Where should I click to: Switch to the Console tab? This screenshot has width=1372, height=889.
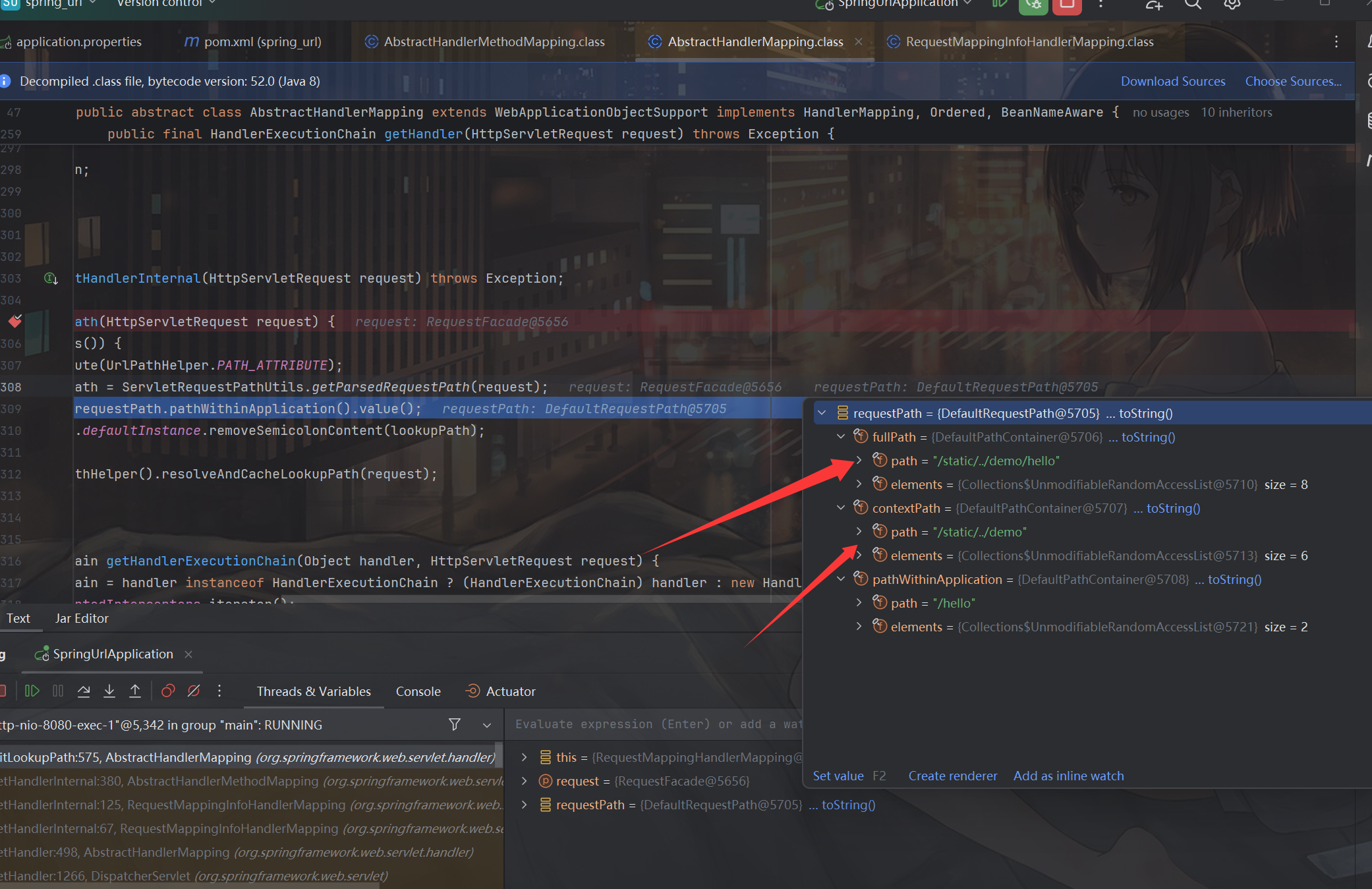(x=418, y=691)
